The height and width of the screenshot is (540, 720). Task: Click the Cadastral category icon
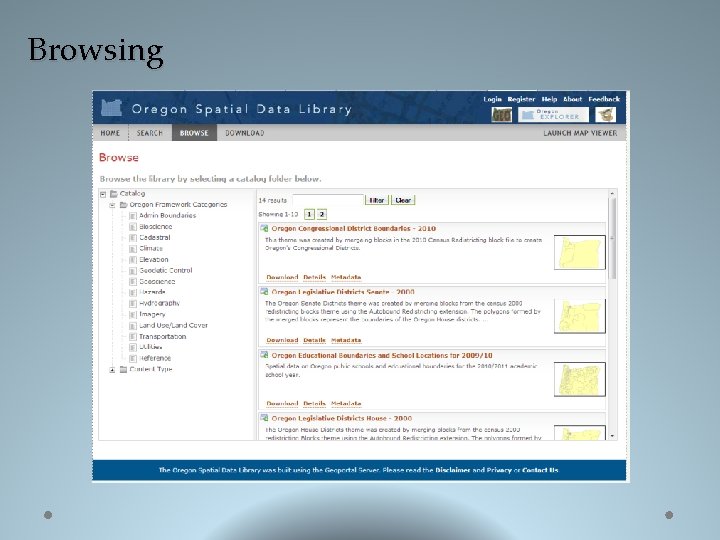pos(133,238)
